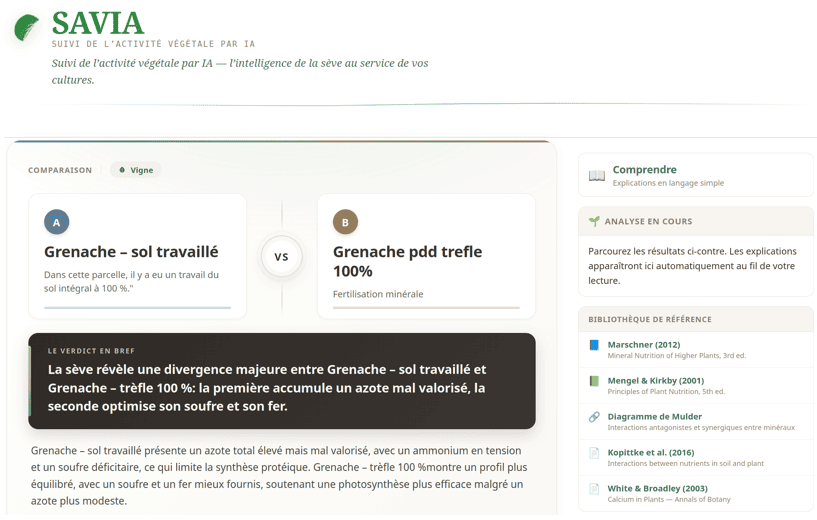
Task: Select the Grenache – sol travaillé card
Action: coord(137,257)
